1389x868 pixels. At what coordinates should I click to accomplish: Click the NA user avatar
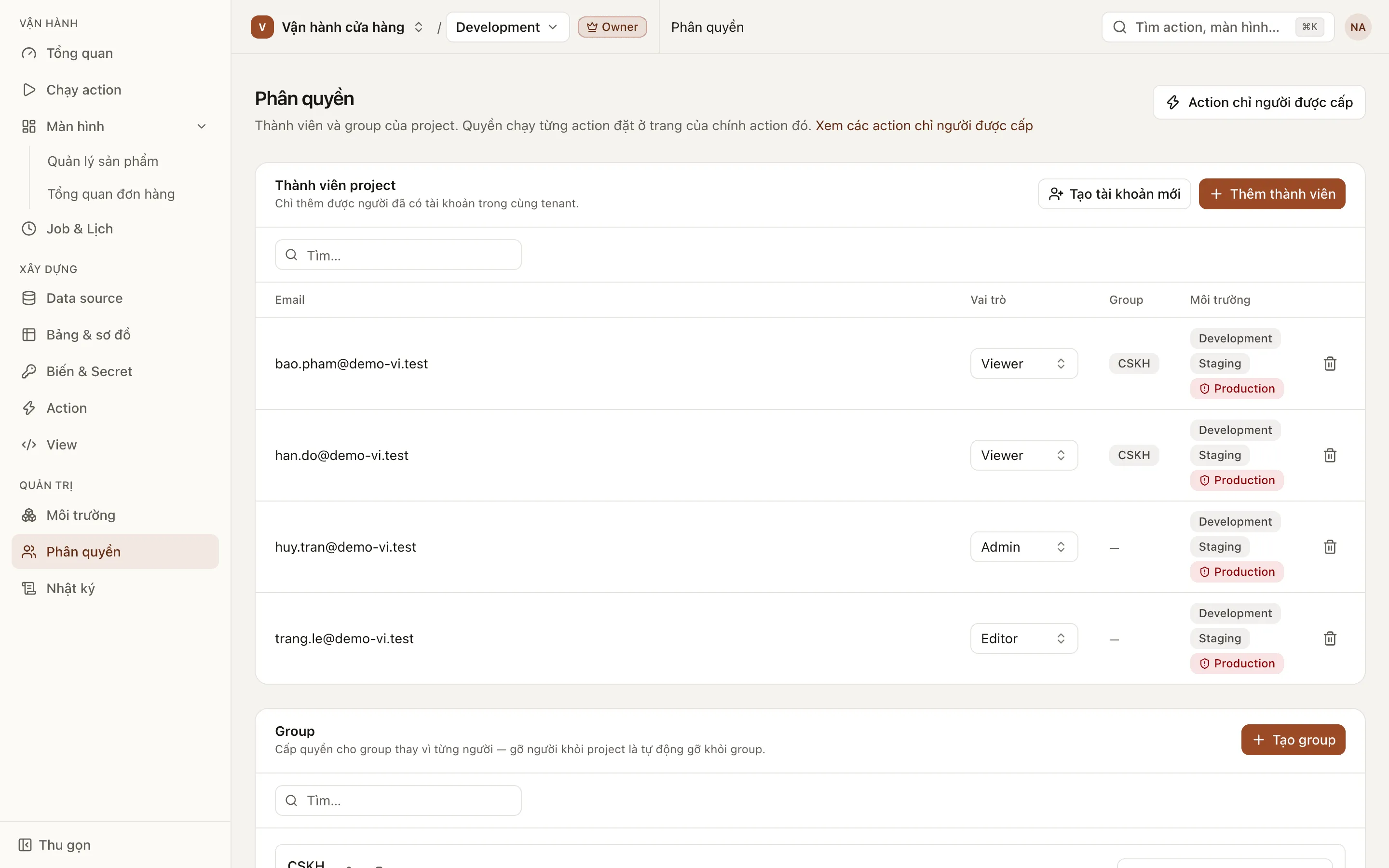click(1358, 27)
